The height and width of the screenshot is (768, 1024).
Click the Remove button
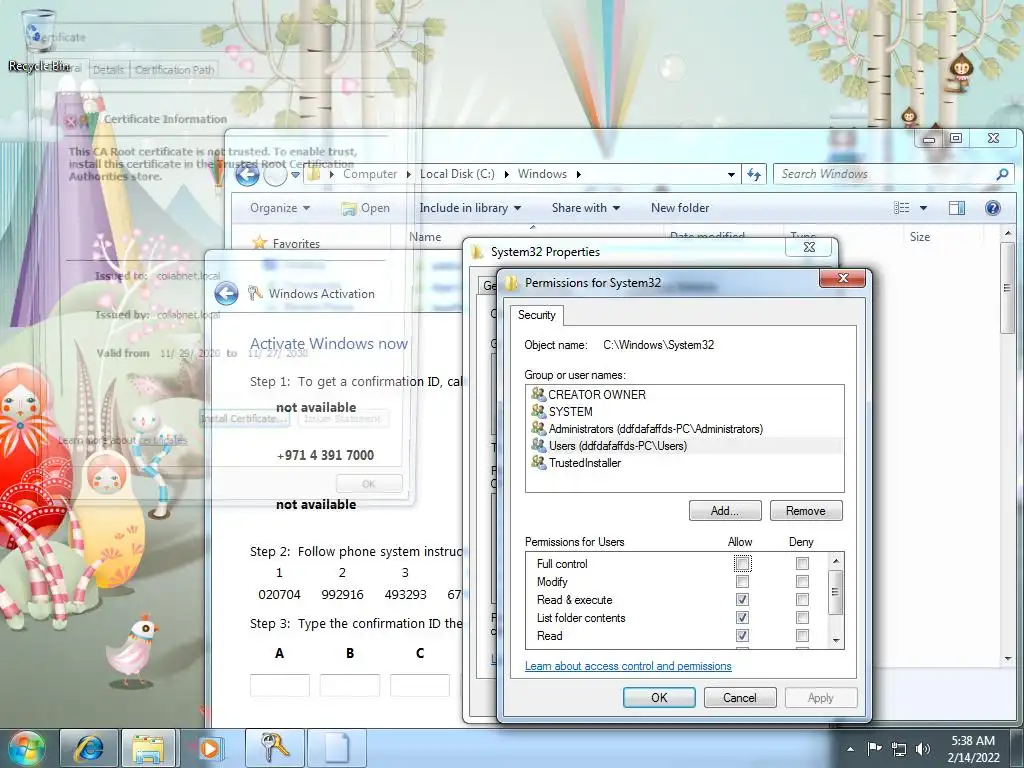tap(806, 511)
